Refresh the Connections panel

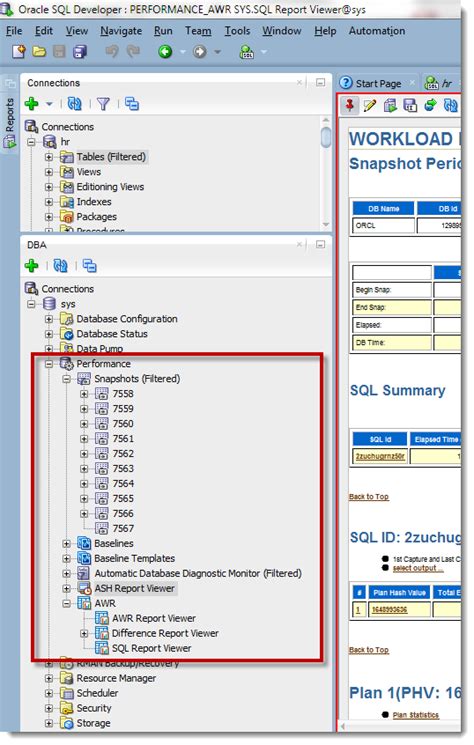coord(75,104)
